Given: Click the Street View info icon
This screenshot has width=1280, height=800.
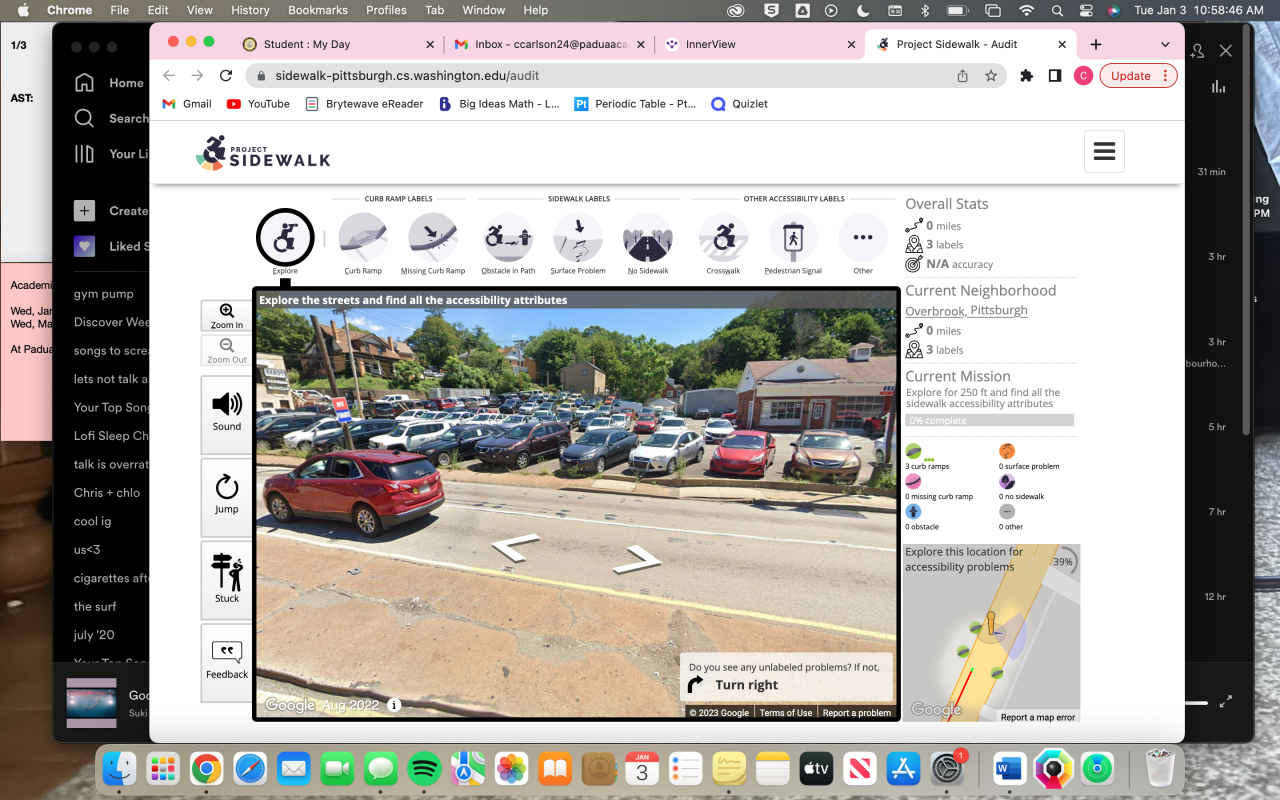Looking at the screenshot, I should click(x=394, y=705).
